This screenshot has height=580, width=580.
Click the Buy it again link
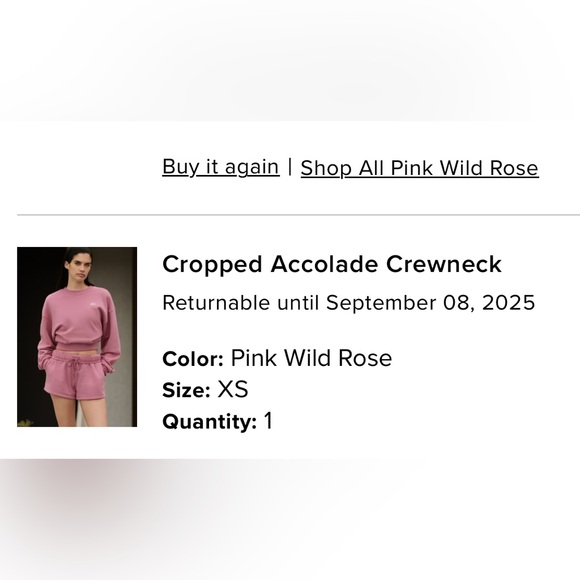(x=221, y=167)
